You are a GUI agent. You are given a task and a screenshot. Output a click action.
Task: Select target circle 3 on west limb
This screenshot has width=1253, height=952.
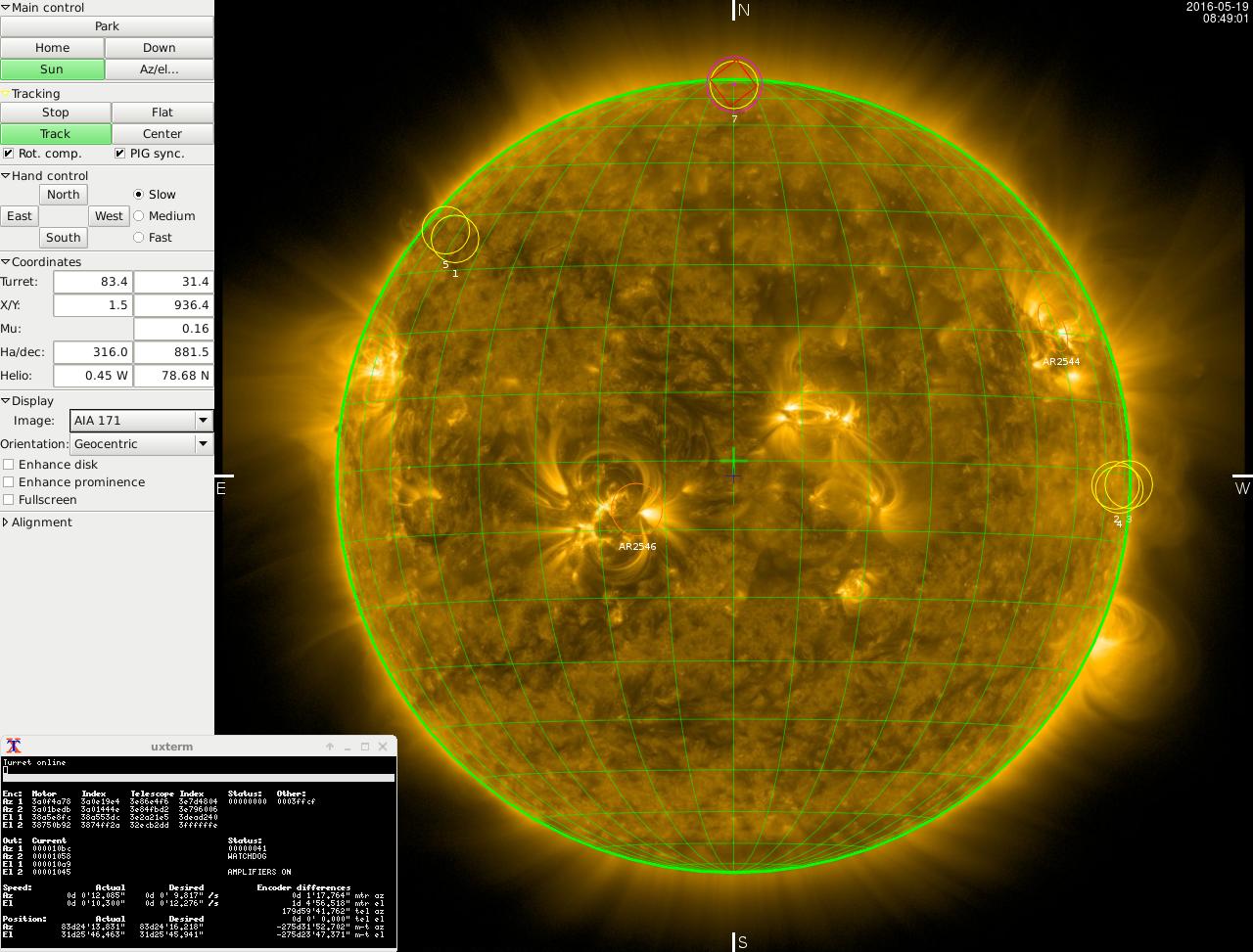1136,483
